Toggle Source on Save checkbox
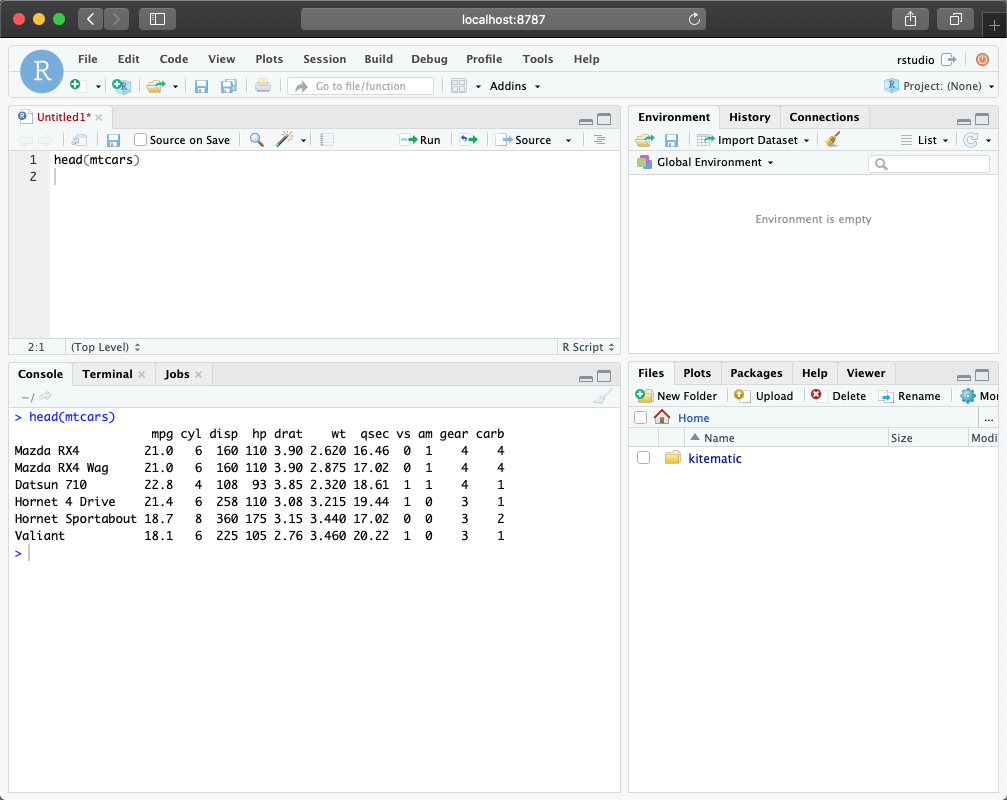The width and height of the screenshot is (1007, 800). 140,139
